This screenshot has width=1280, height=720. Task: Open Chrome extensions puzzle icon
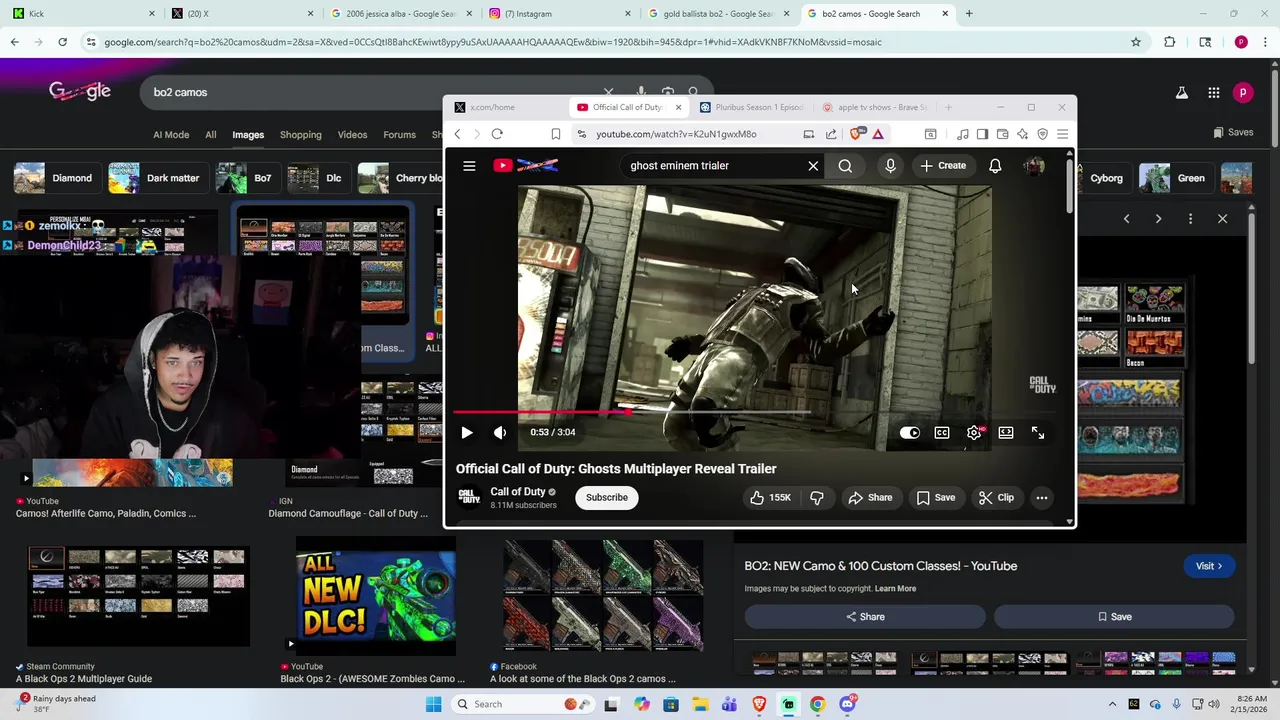click(x=1170, y=42)
